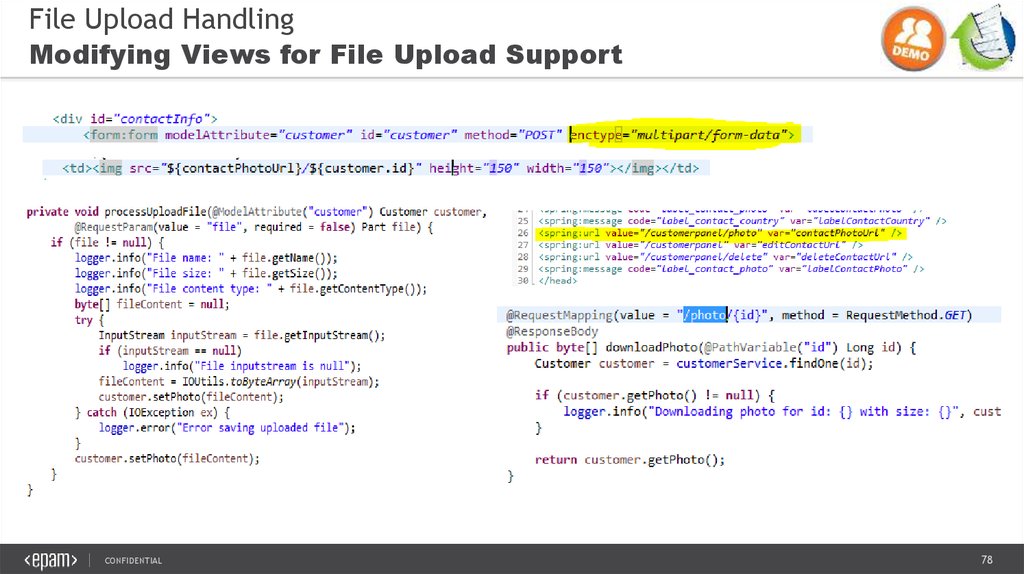Click line 25 label_contact_country spring:message
1024x574 pixels.
(742, 221)
